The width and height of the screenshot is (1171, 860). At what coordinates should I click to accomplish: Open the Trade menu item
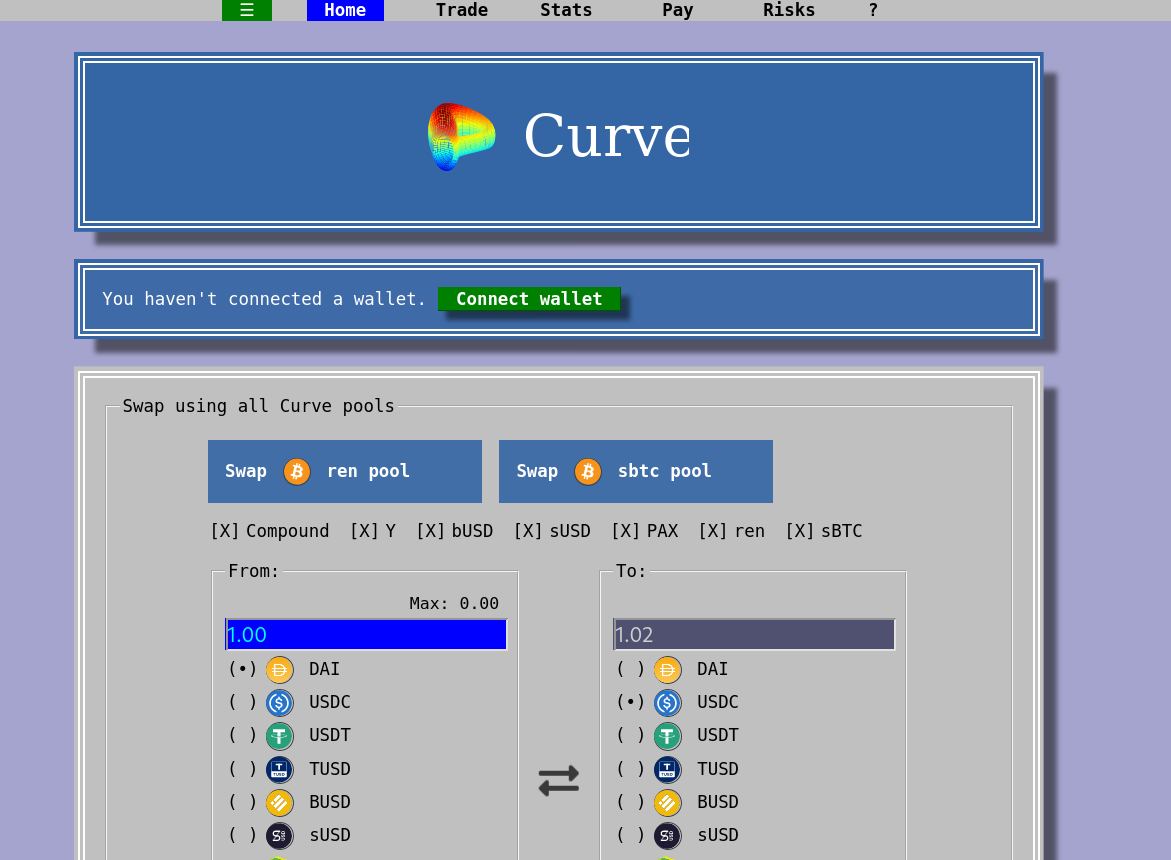(462, 10)
